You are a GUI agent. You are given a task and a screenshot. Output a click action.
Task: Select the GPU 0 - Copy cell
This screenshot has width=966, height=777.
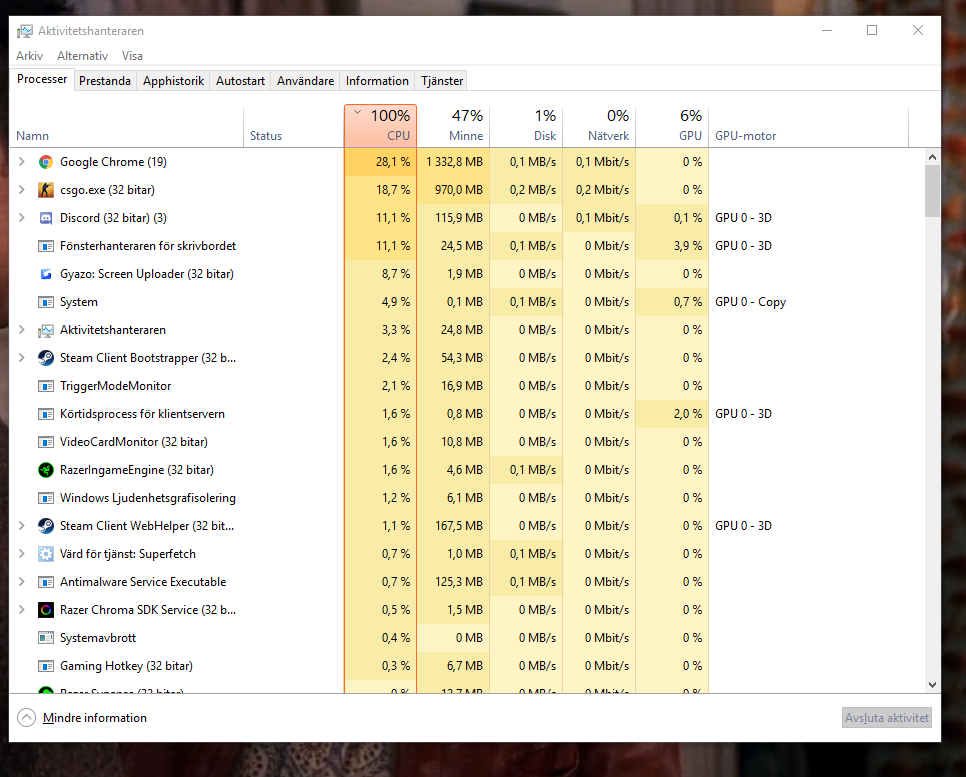pyautogui.click(x=808, y=302)
